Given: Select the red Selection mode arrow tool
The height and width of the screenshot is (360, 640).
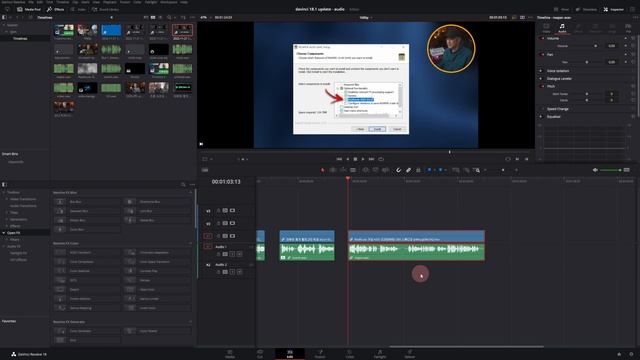Looking at the screenshot, I should click(322, 170).
